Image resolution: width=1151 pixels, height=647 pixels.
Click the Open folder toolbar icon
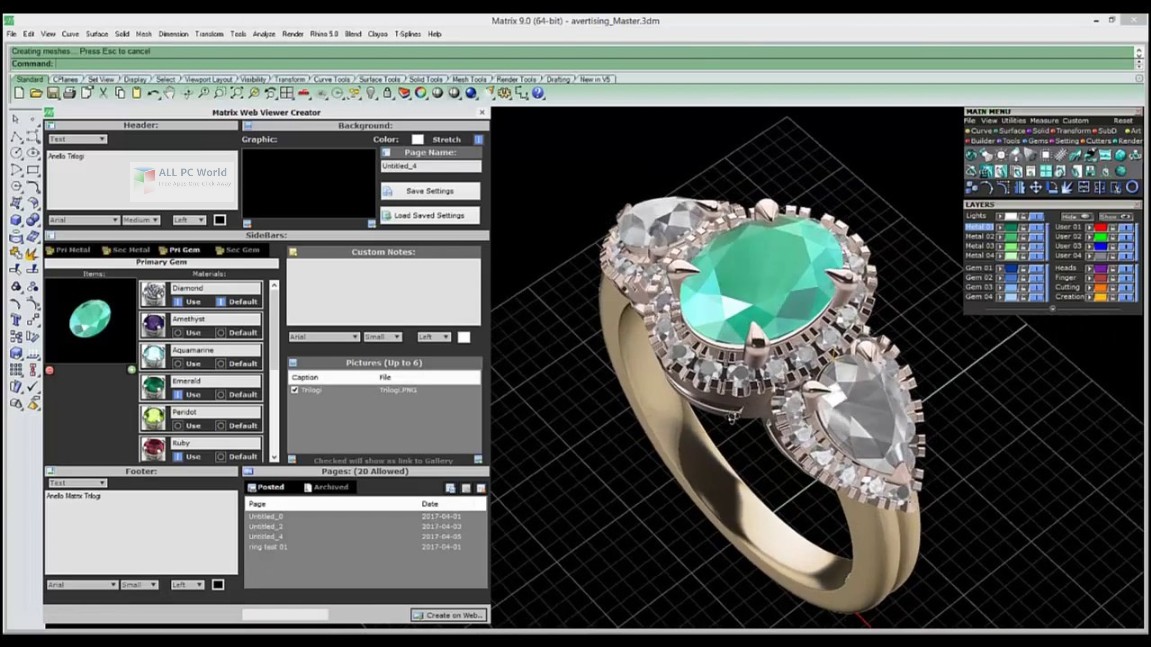point(36,93)
